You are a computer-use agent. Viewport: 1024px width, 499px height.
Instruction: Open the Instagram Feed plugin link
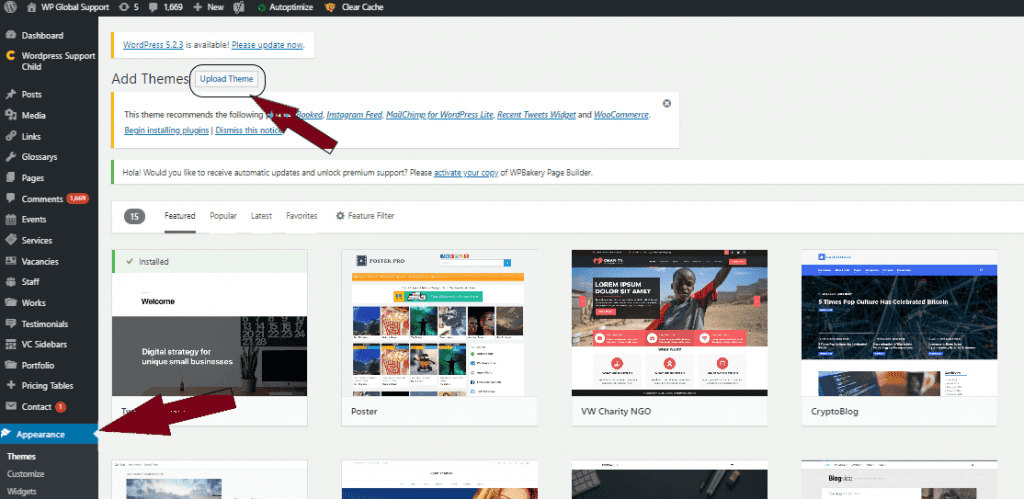tap(354, 114)
